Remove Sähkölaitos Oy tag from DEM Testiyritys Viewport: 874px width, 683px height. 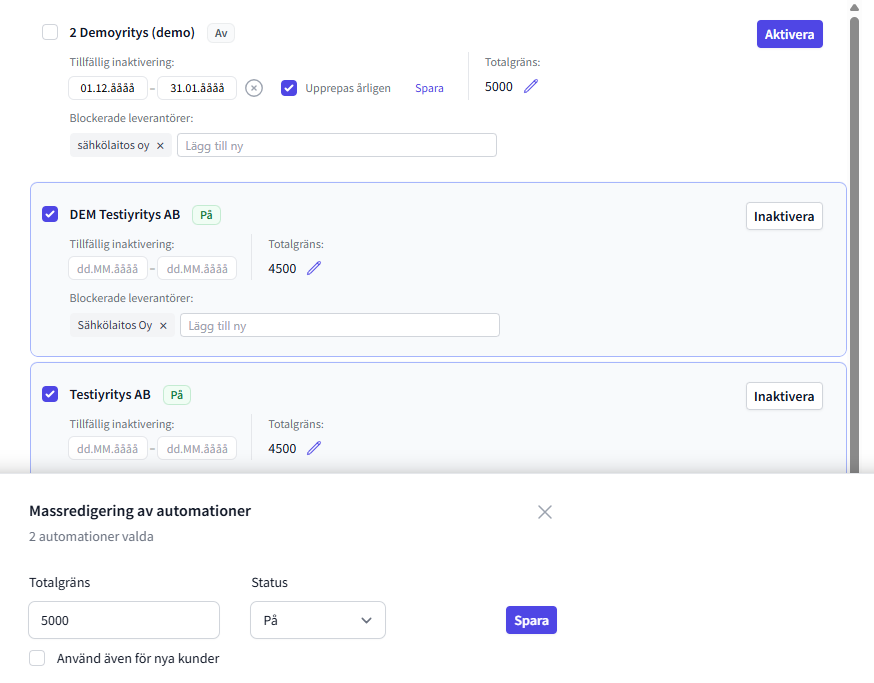coord(163,326)
